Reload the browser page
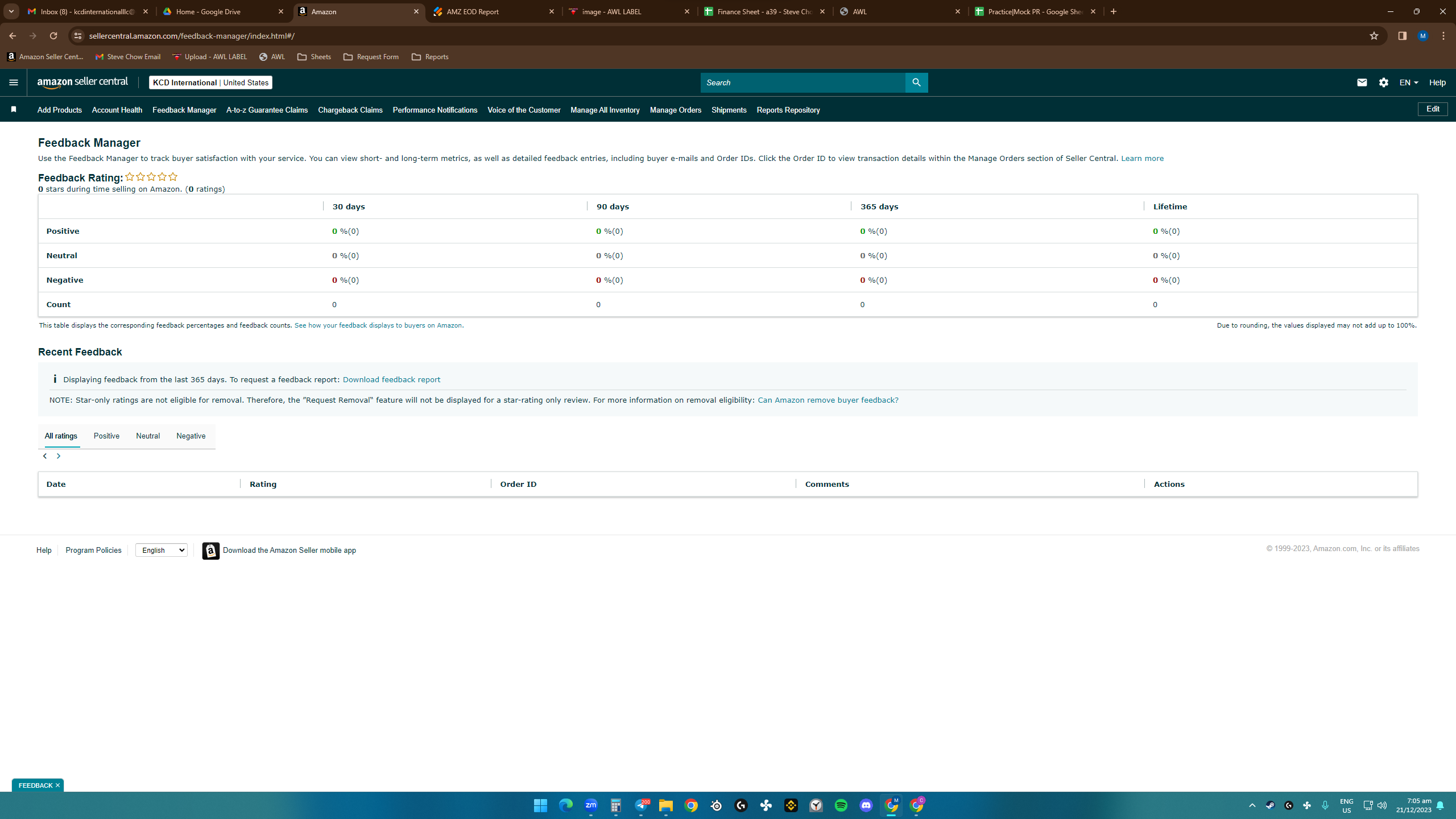Viewport: 1456px width, 819px height. [53, 36]
